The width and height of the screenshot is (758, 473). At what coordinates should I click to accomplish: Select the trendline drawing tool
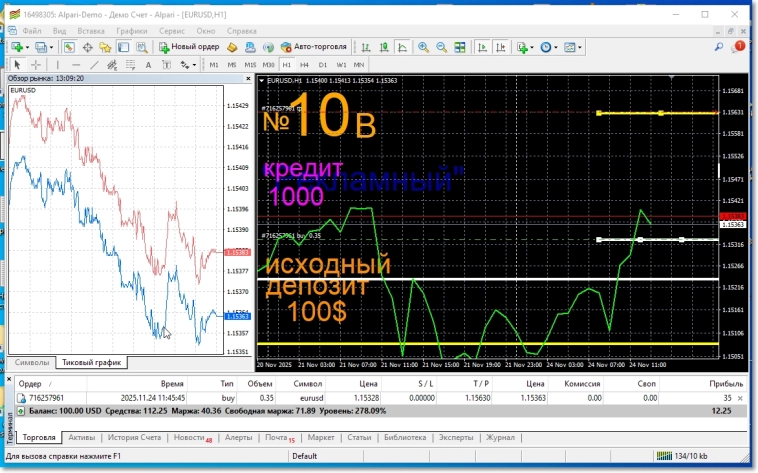pos(96,65)
